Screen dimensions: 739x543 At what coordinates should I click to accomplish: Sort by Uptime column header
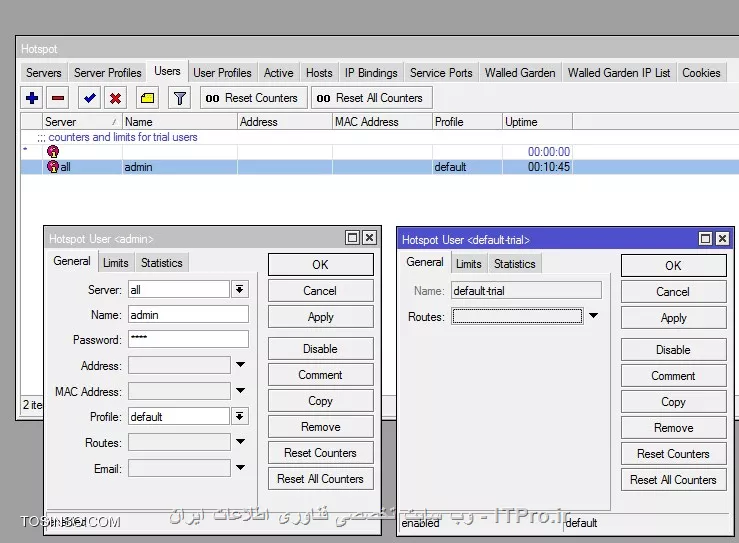pyautogui.click(x=537, y=122)
